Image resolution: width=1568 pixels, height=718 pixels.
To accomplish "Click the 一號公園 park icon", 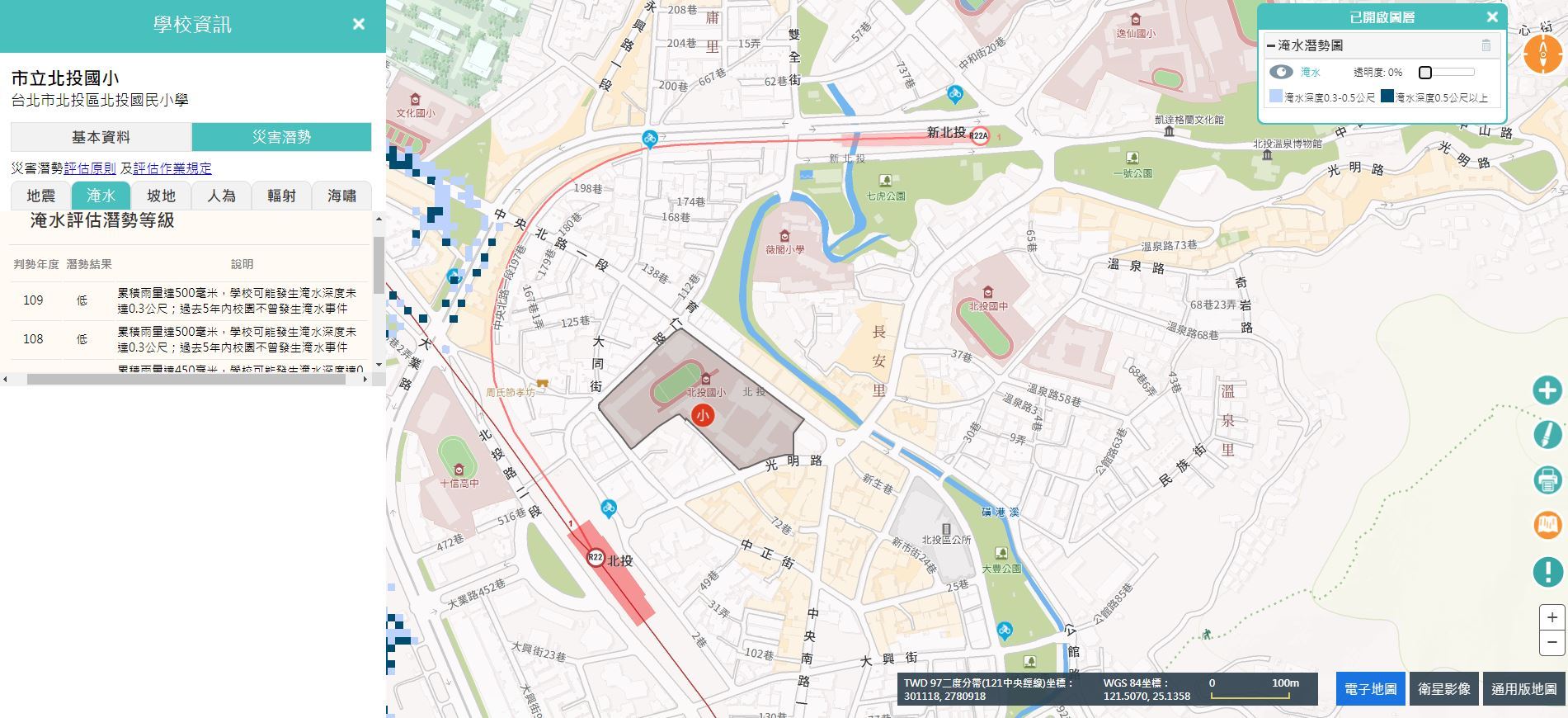I will pyautogui.click(x=1132, y=158).
